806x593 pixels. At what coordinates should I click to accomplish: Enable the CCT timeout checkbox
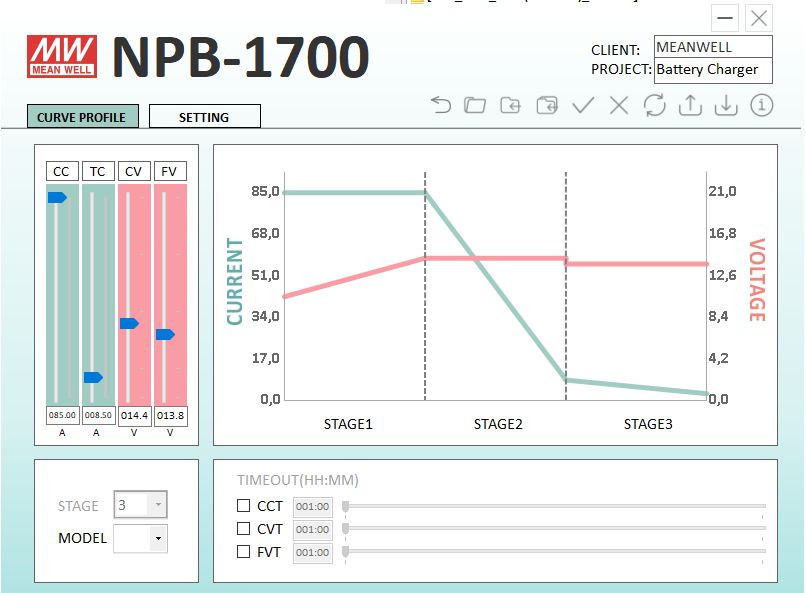point(242,506)
